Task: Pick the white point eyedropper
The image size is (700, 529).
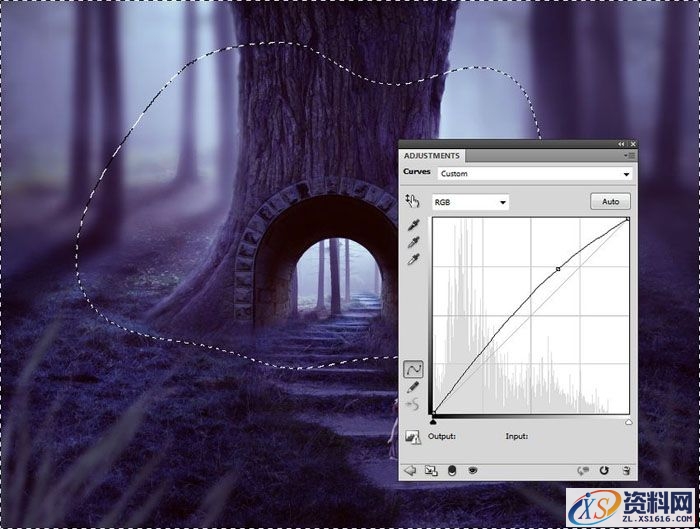Action: coord(412,259)
